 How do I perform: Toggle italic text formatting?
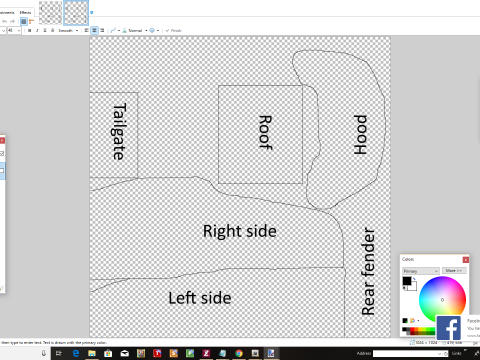37,30
